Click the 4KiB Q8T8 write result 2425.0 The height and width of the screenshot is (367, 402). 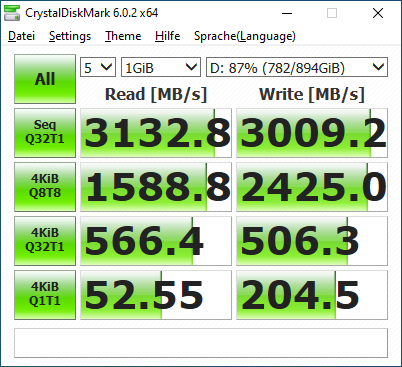(312, 187)
